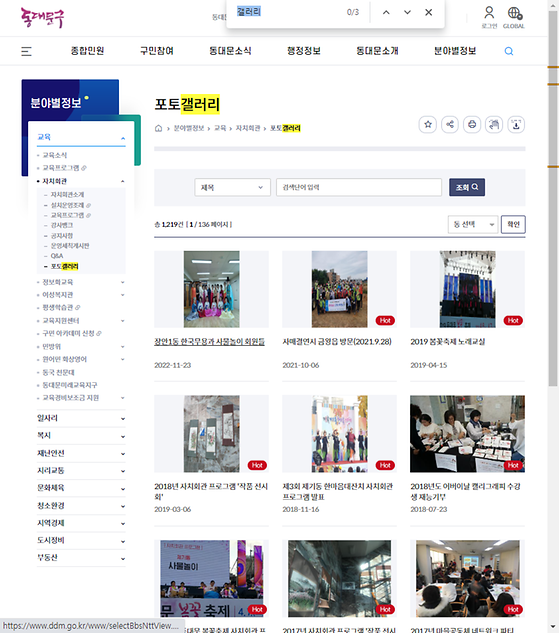This screenshot has width=559, height=633.
Task: Select 동대문미래교육지구 in sidebar
Action: (70, 385)
